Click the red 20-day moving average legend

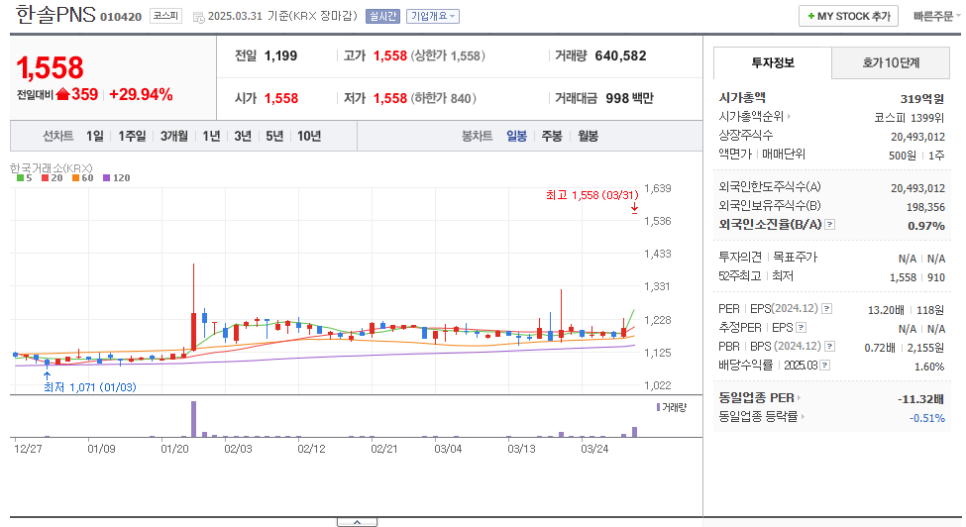[x=52, y=178]
